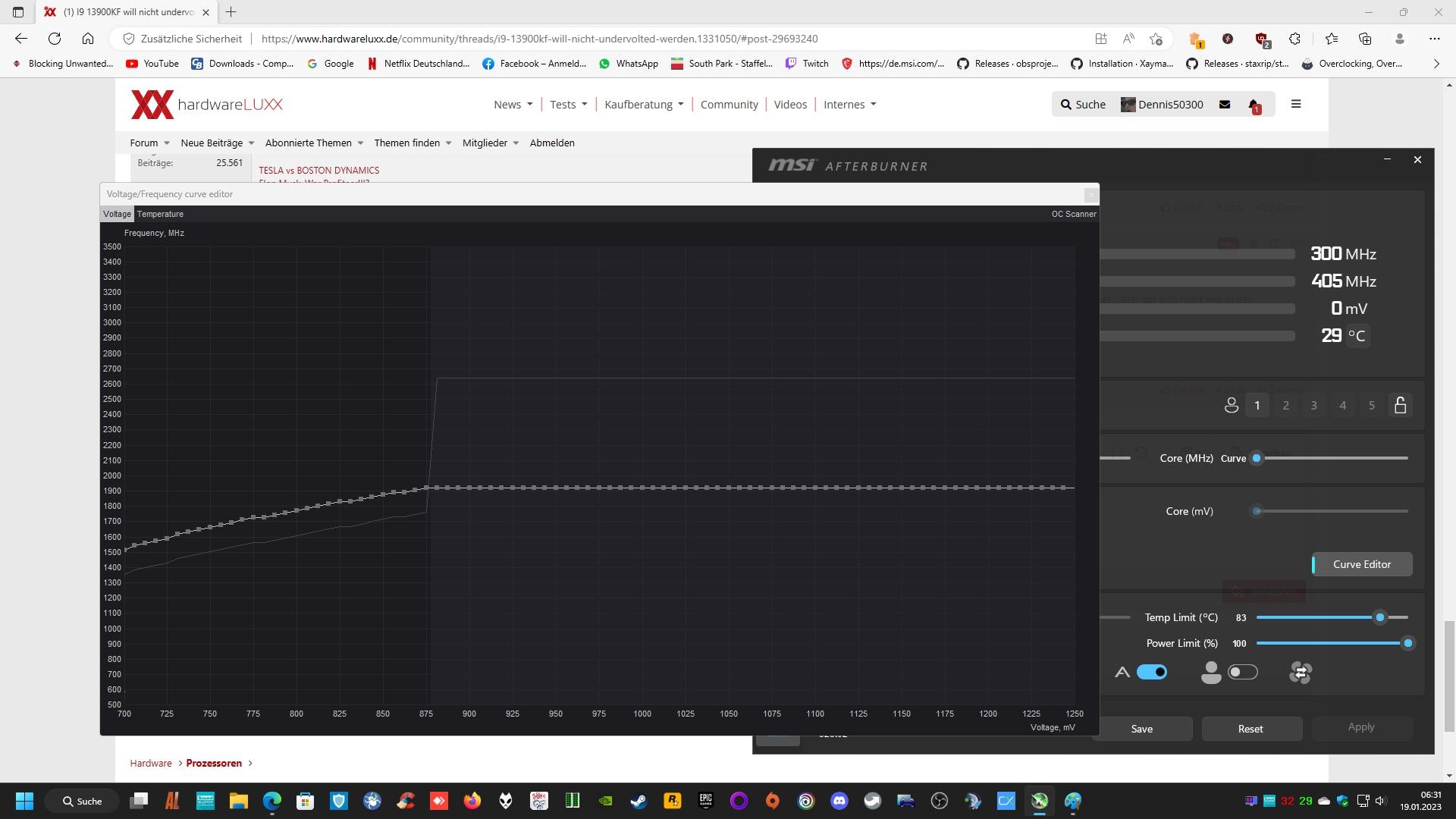Start the OC Scanner in the curve editor

tap(1074, 214)
